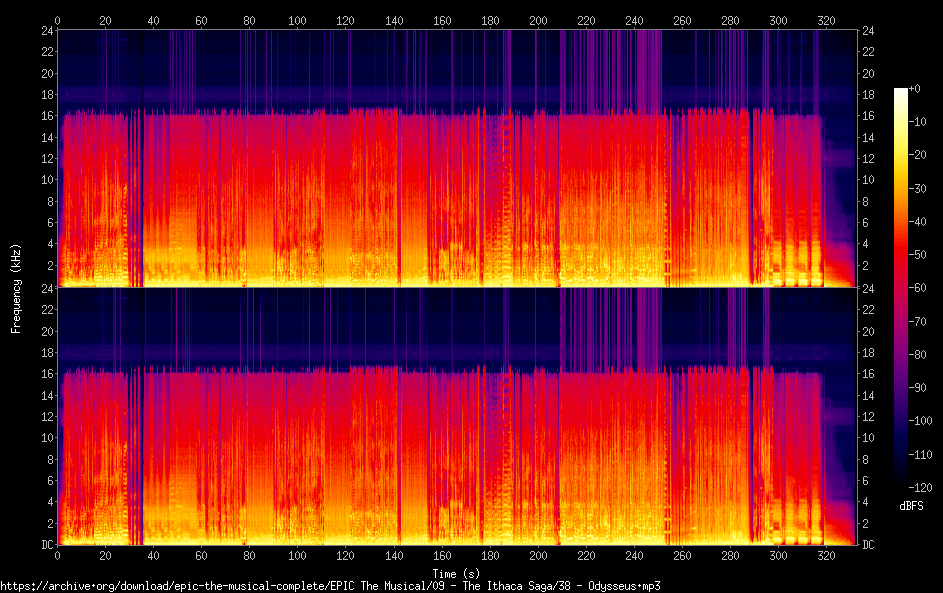Click the dBFS label below the color scale
Image resolution: width=943 pixels, height=593 pixels.
click(x=911, y=506)
